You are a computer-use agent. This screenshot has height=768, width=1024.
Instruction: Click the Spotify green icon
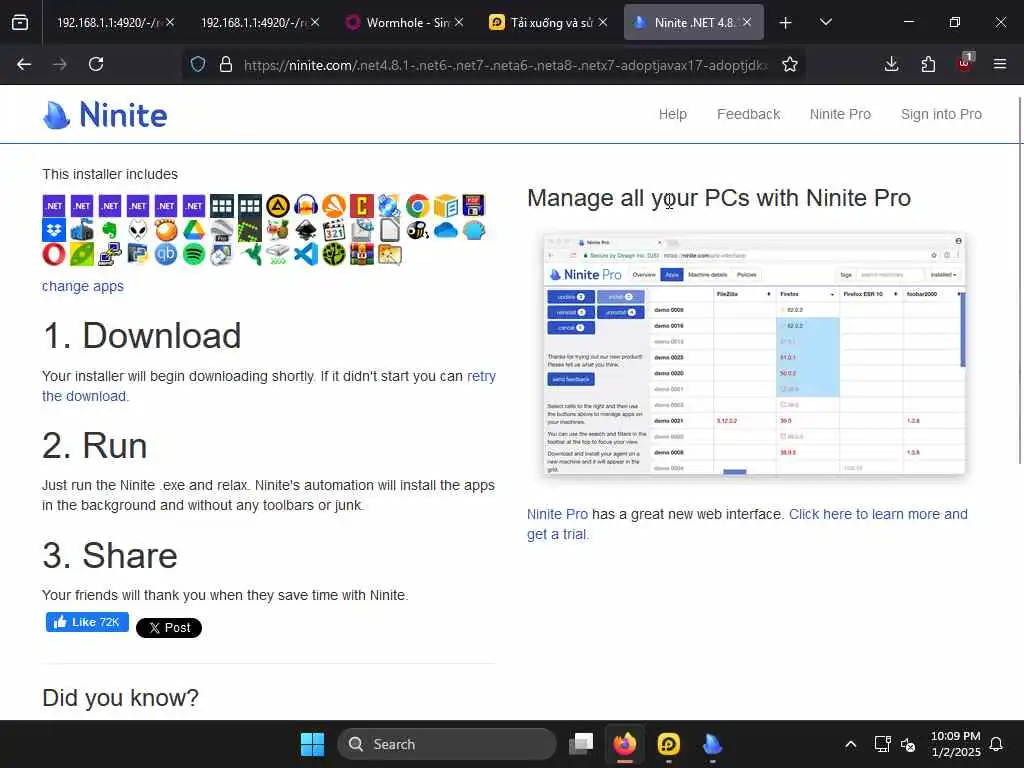point(194,255)
